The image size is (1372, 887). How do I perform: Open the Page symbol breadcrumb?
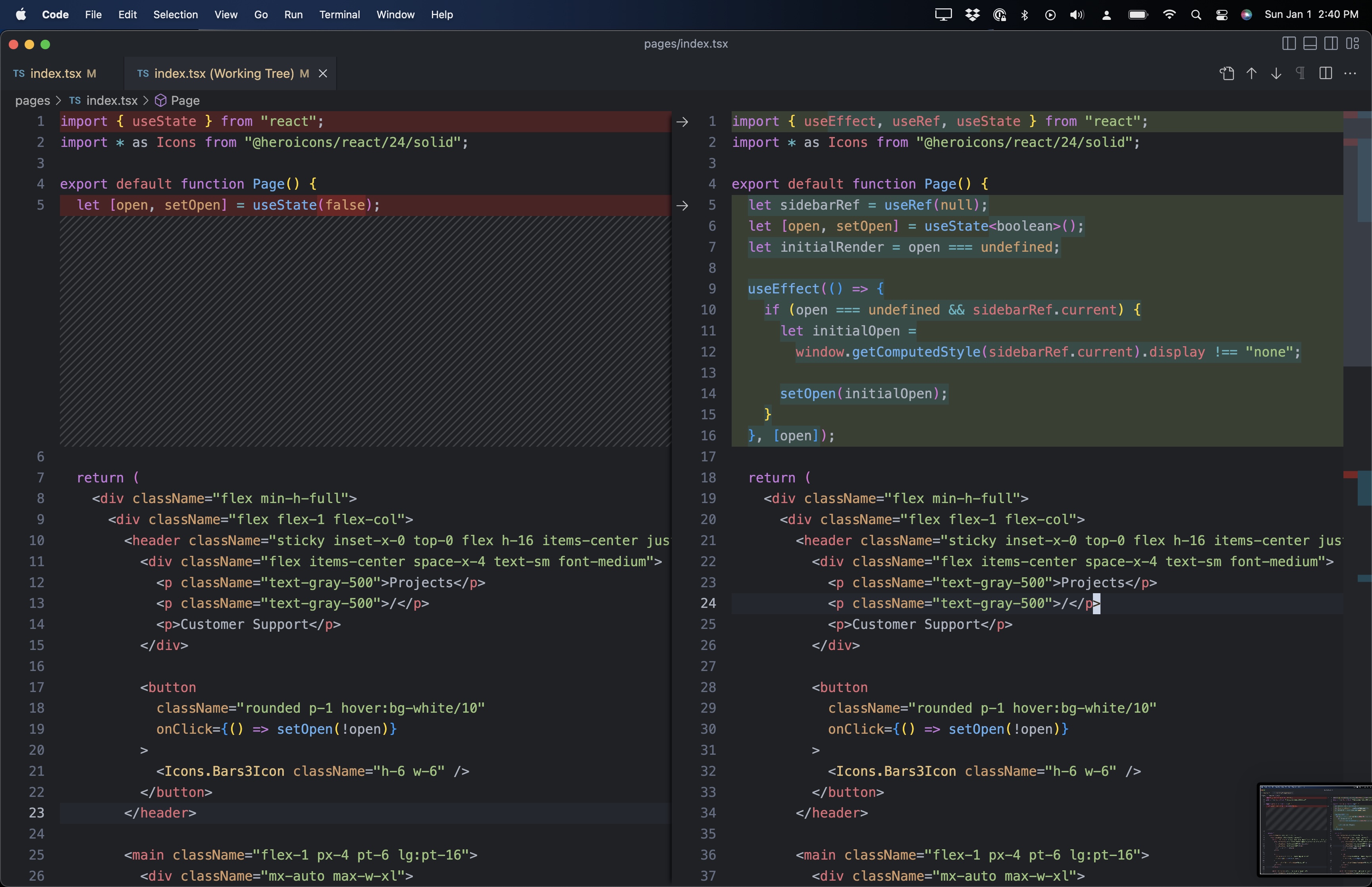click(x=185, y=101)
